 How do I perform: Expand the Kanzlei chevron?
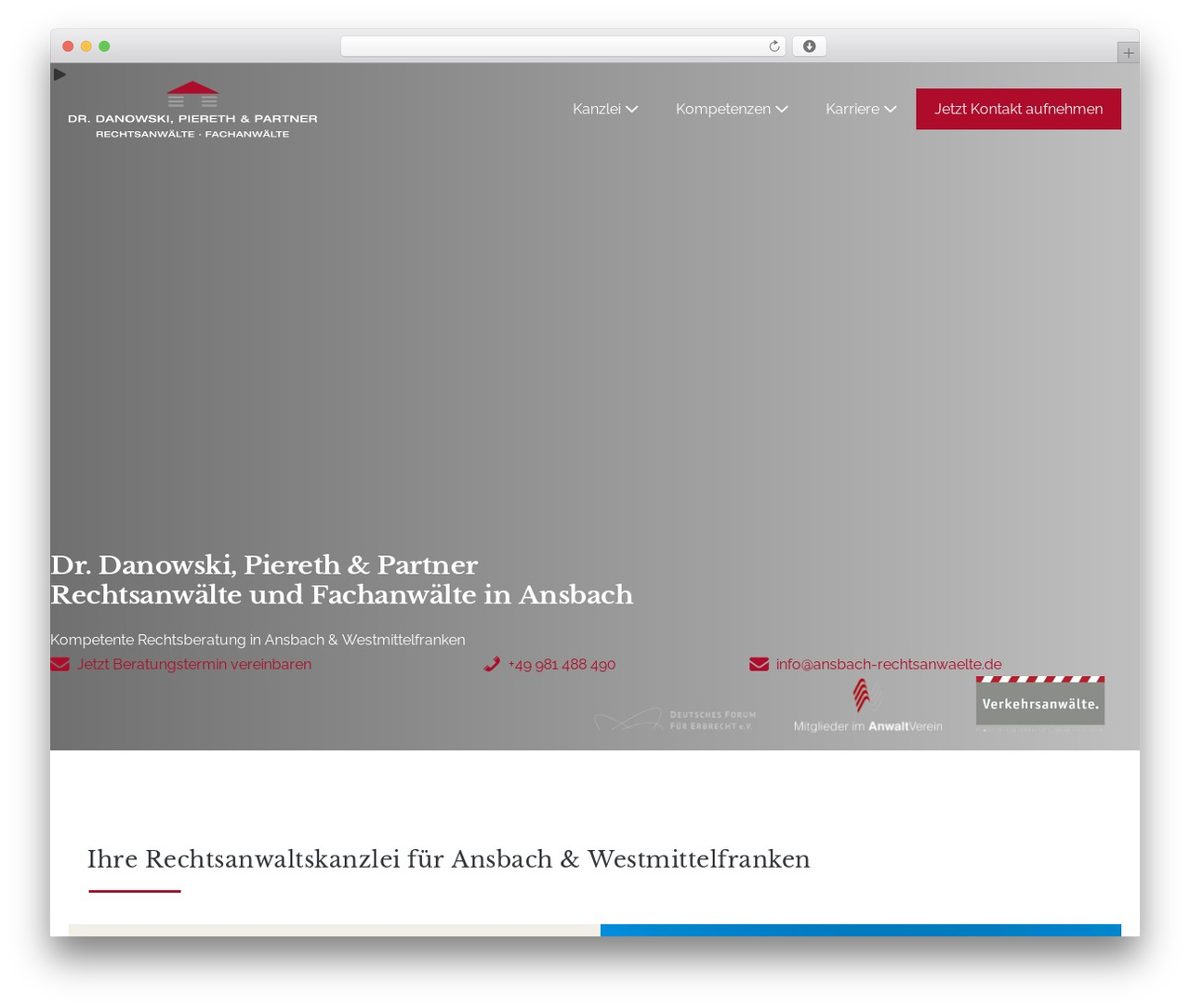632,109
